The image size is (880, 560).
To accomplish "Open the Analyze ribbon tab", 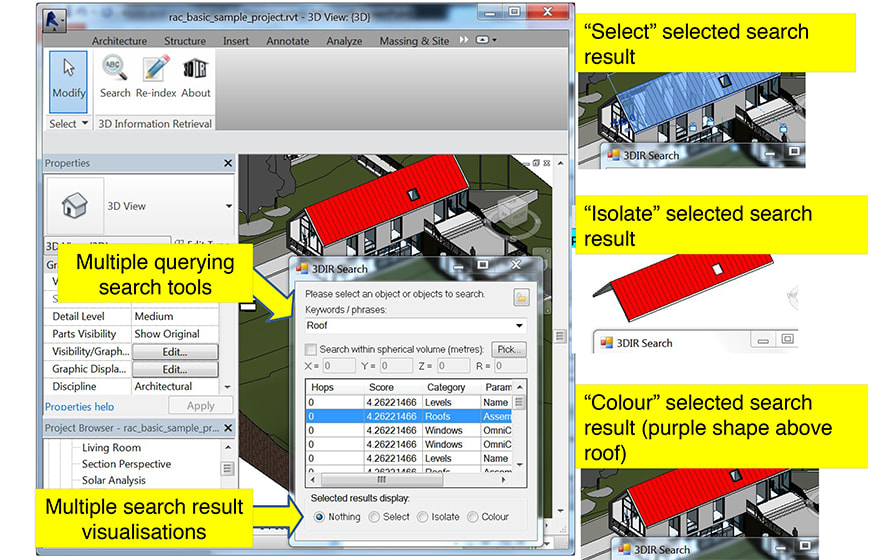I will [x=344, y=41].
